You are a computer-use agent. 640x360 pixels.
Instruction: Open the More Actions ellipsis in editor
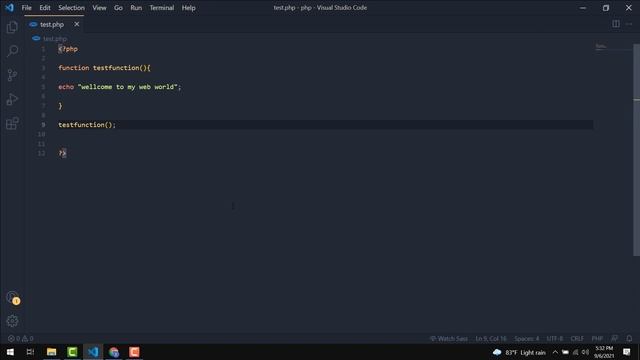pyautogui.click(x=629, y=24)
